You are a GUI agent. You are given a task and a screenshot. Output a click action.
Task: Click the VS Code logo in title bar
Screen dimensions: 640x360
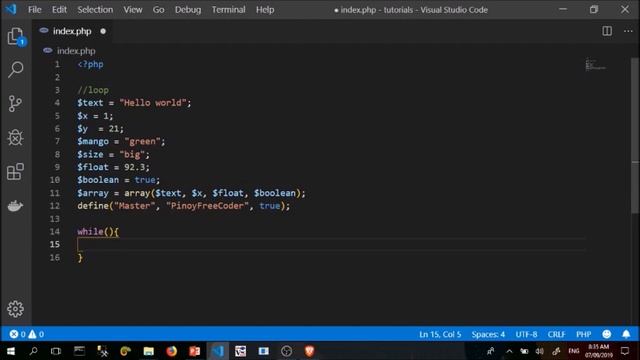(11, 9)
